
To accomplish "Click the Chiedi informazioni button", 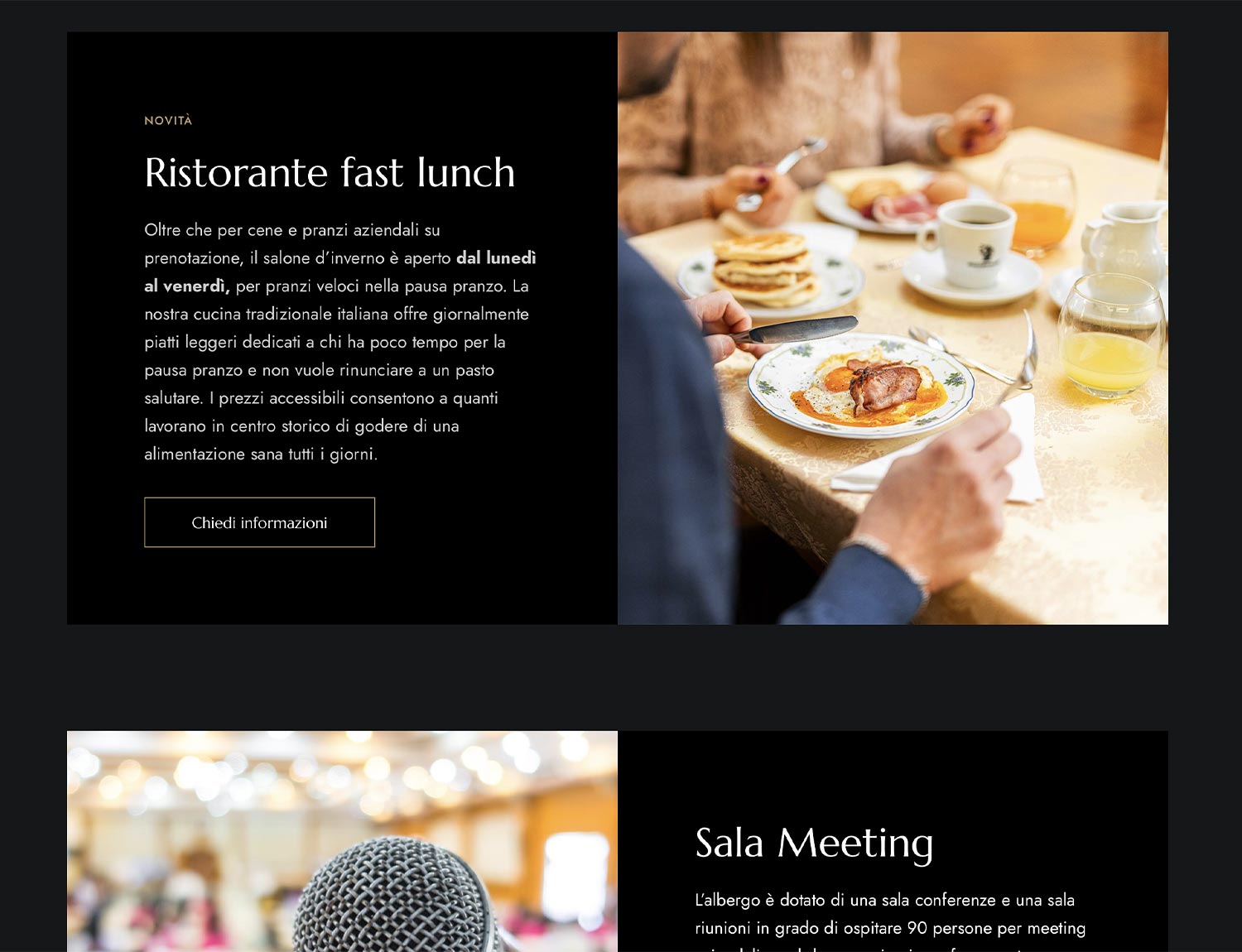I will coord(259,522).
